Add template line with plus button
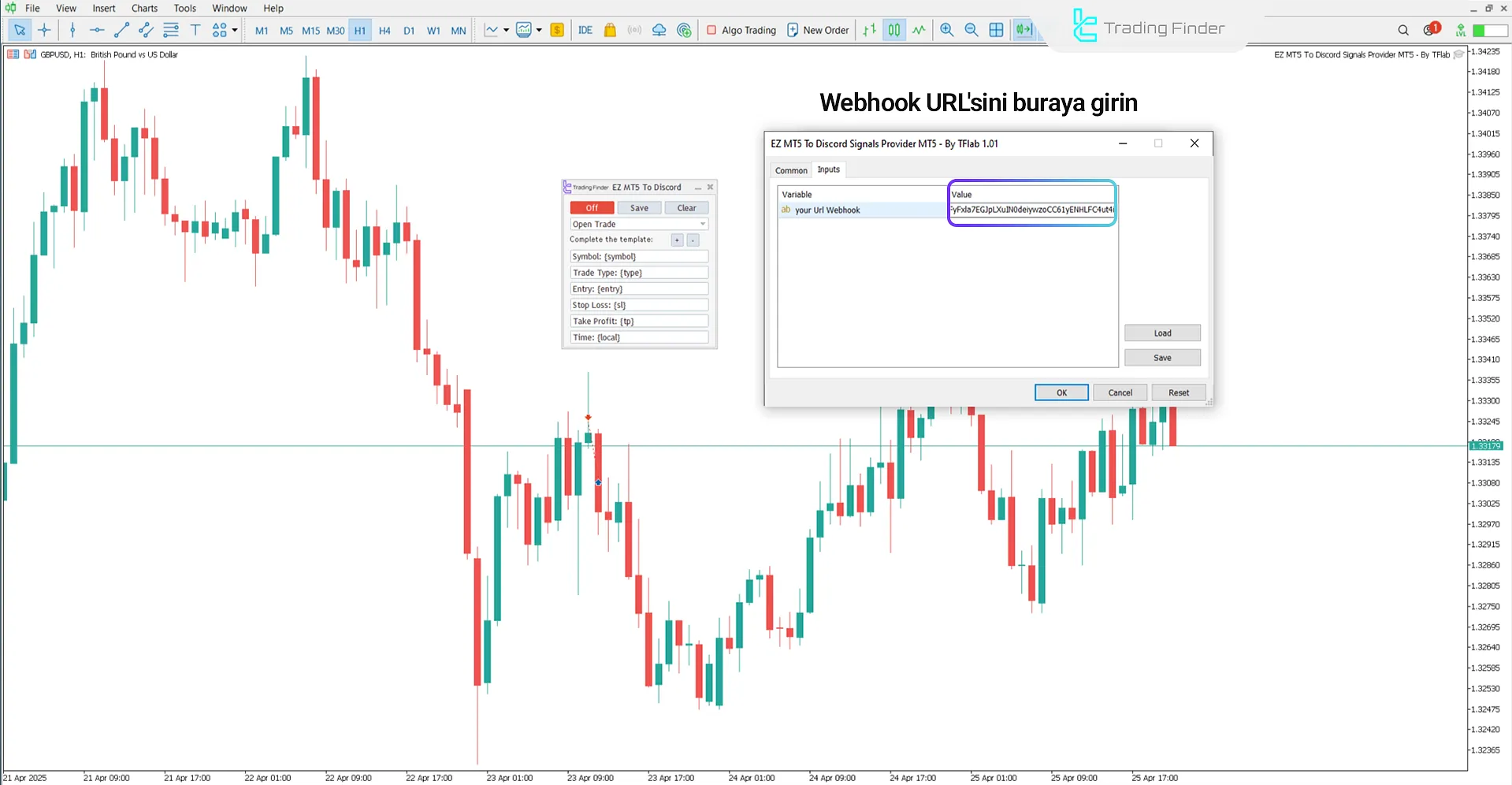 pyautogui.click(x=677, y=240)
